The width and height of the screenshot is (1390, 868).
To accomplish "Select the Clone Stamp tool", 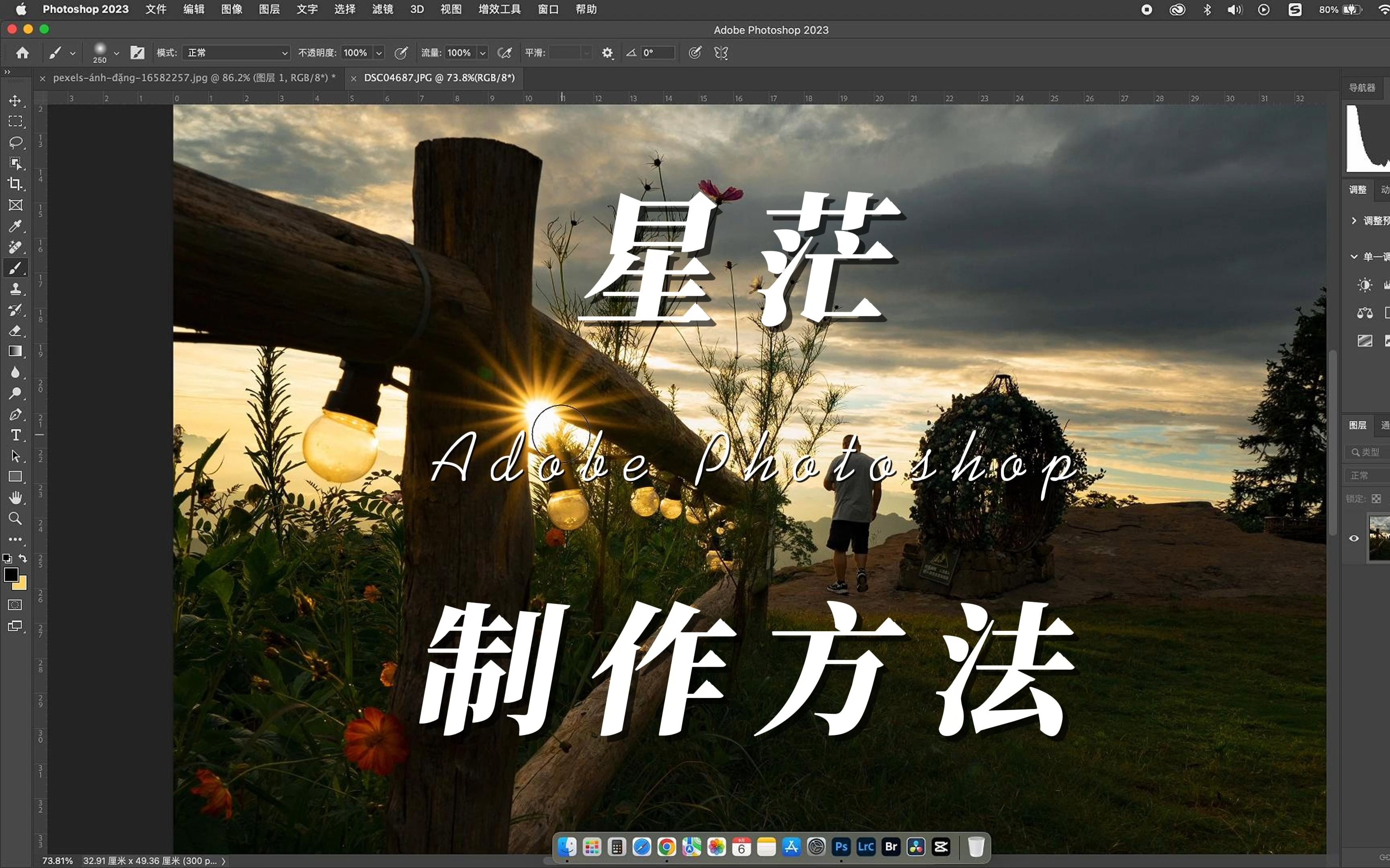I will coord(16,289).
